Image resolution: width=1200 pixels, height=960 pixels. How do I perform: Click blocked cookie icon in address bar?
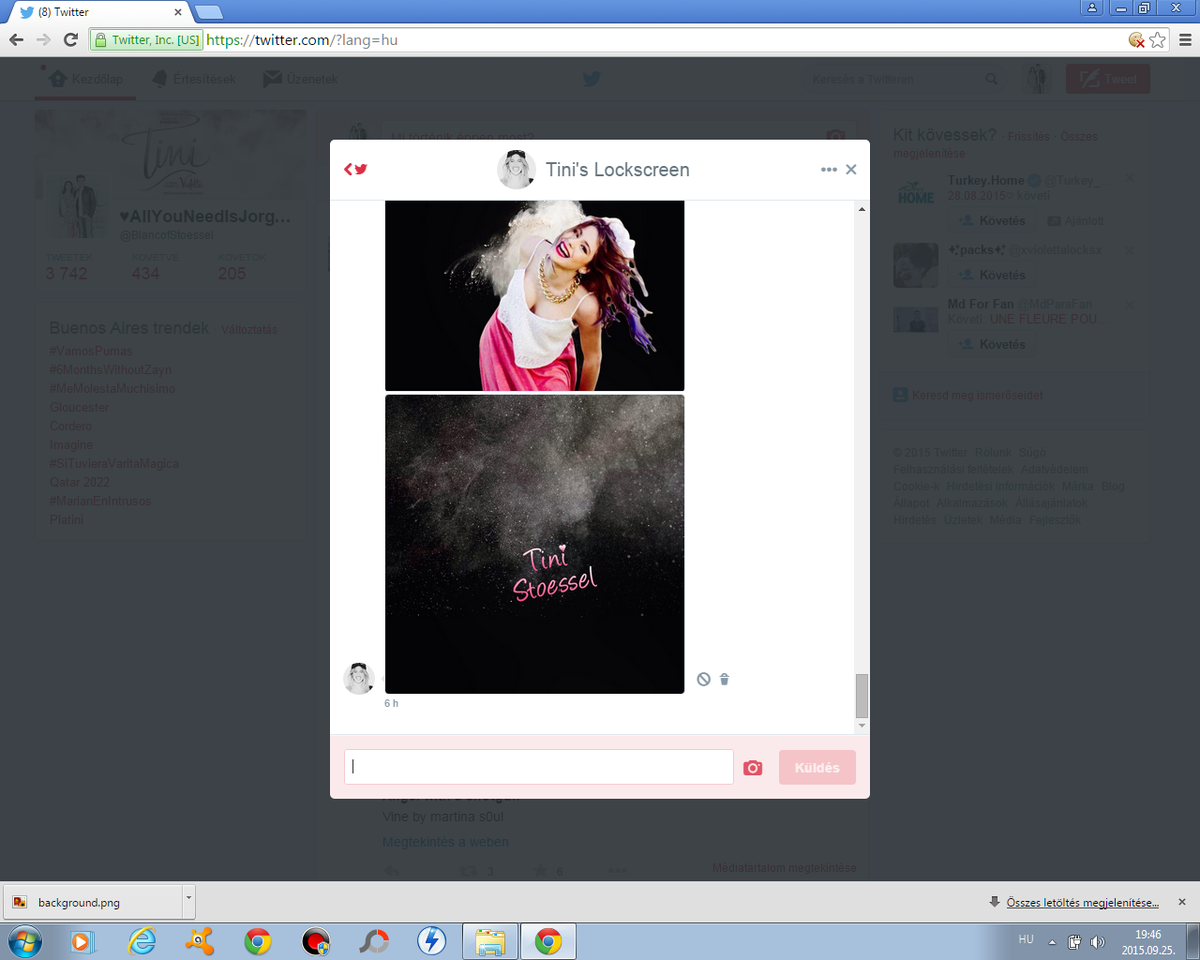coord(1136,40)
